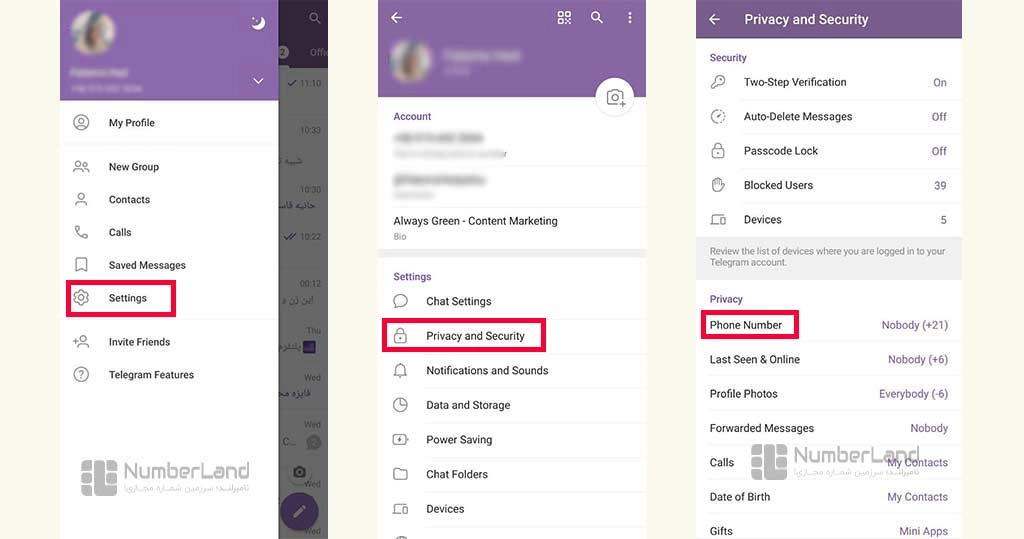Open Settings label in the drawer

tap(127, 297)
